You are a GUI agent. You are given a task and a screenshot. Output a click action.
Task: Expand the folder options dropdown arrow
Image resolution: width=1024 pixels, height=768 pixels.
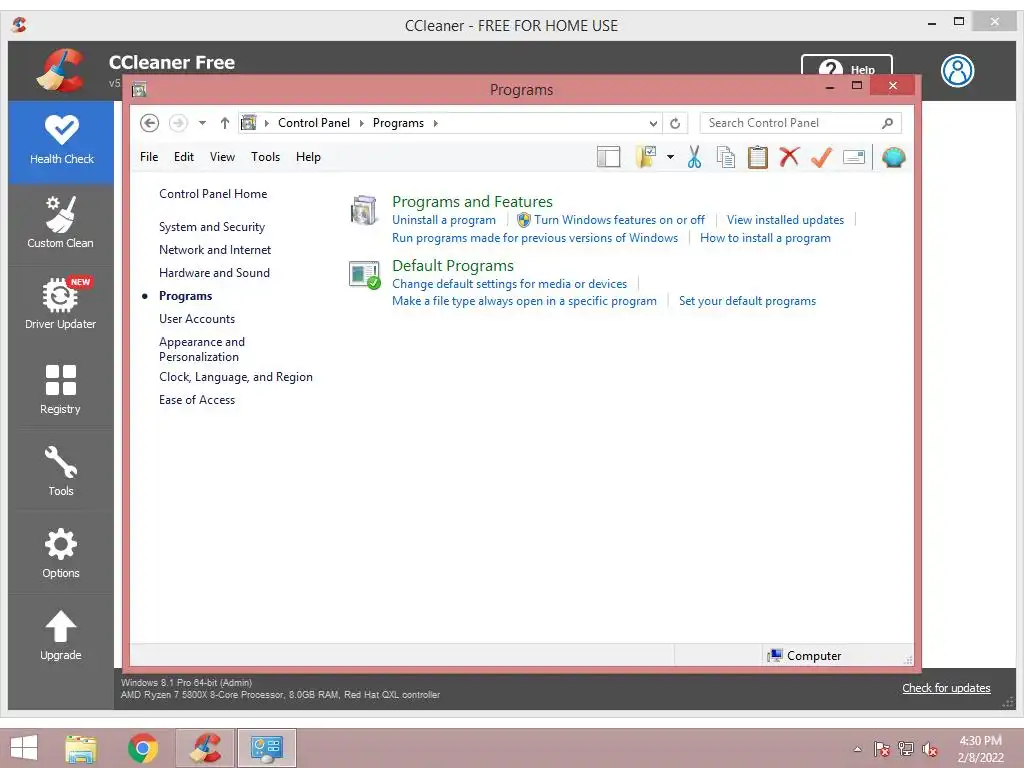tap(670, 157)
